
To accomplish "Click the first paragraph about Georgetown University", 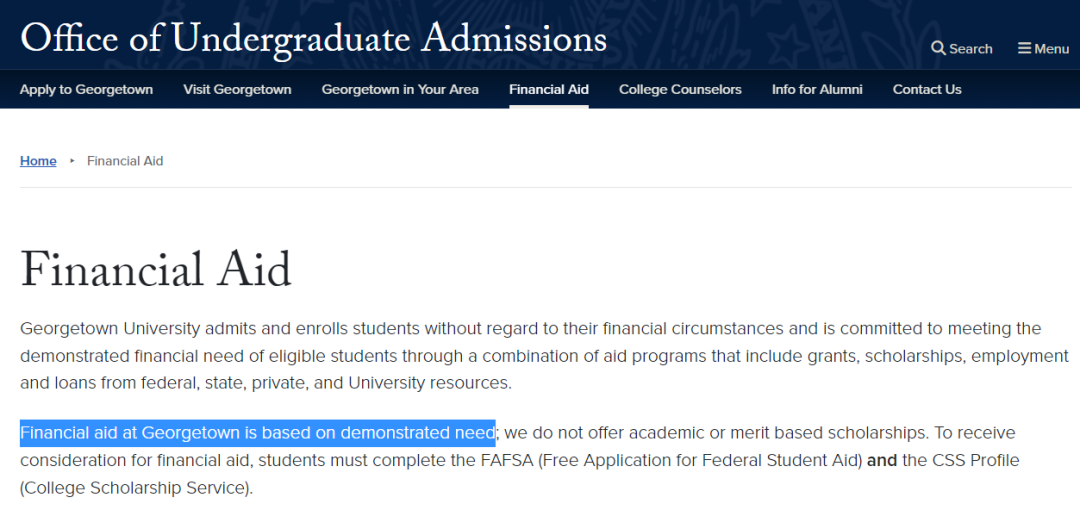I will (x=544, y=356).
